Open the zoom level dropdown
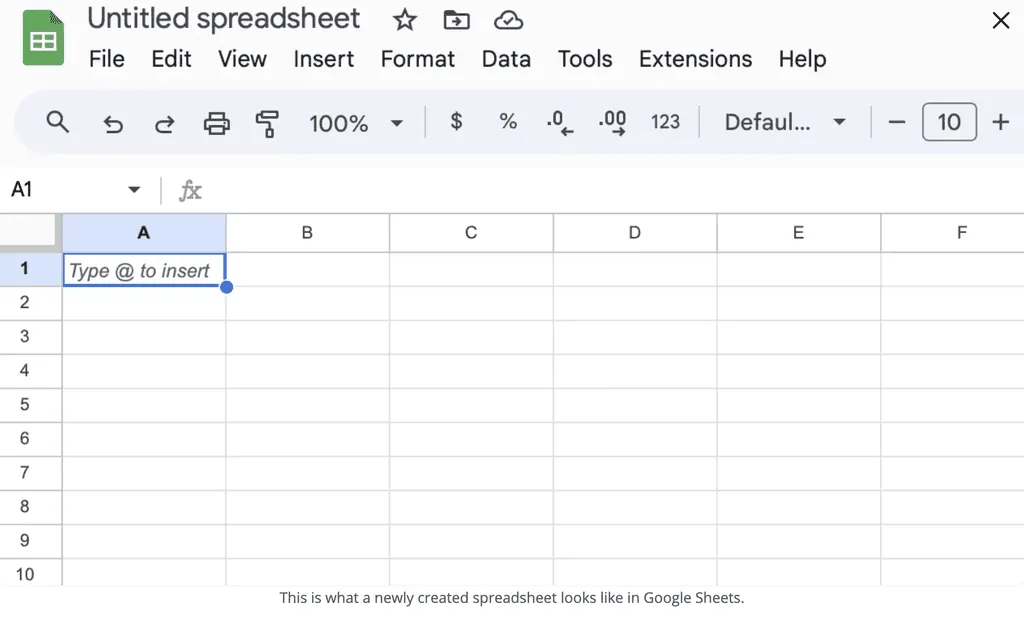Screen dimensions: 1024x618 point(355,123)
